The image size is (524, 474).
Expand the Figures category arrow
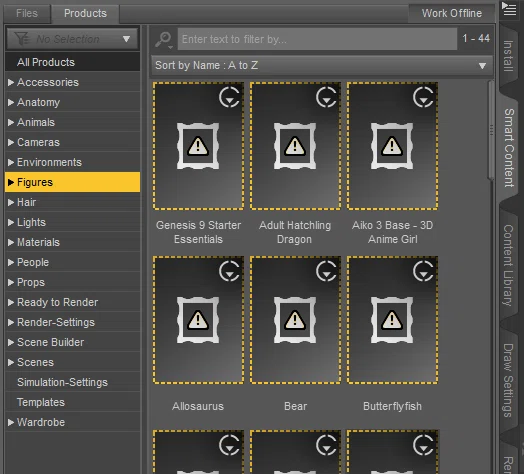11,182
